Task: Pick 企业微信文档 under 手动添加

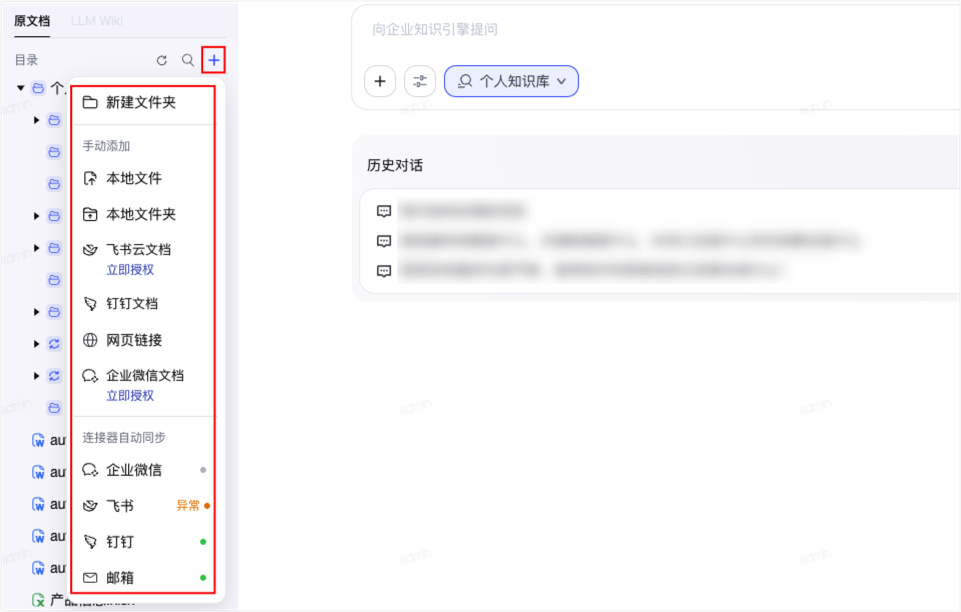Action: pos(145,375)
